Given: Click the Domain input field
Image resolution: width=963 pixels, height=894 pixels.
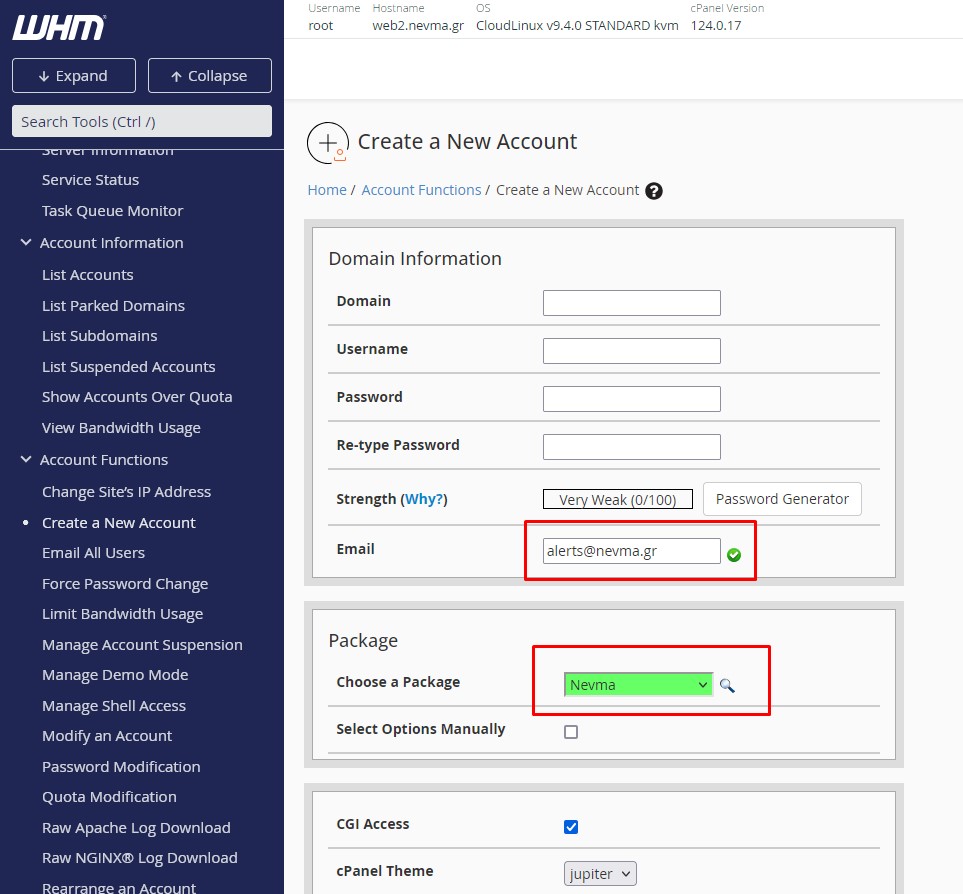Looking at the screenshot, I should [x=631, y=303].
